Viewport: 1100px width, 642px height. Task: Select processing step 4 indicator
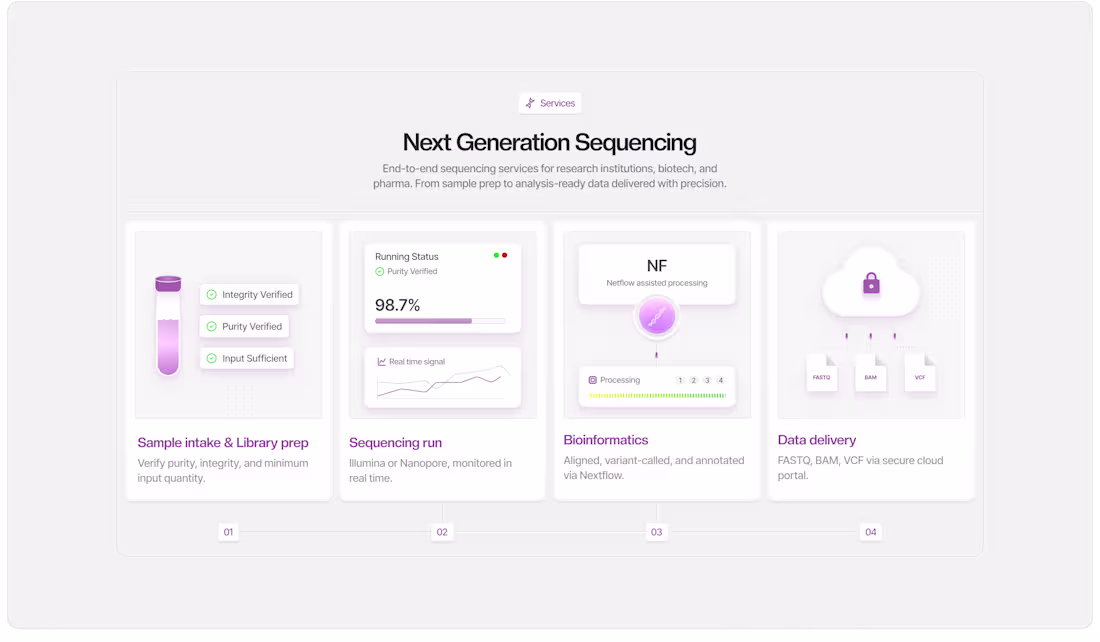[x=720, y=380]
